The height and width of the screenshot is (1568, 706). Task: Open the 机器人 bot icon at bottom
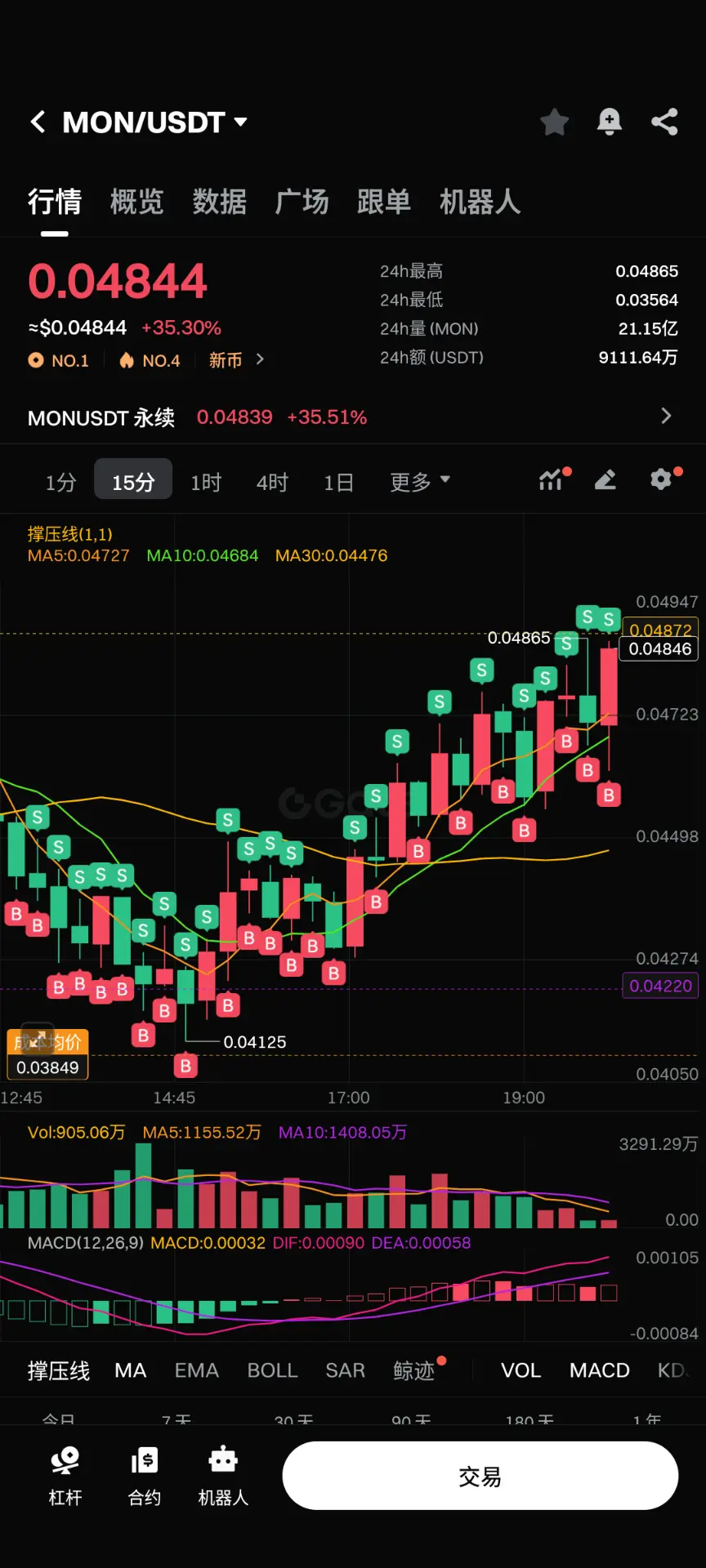tap(223, 1476)
